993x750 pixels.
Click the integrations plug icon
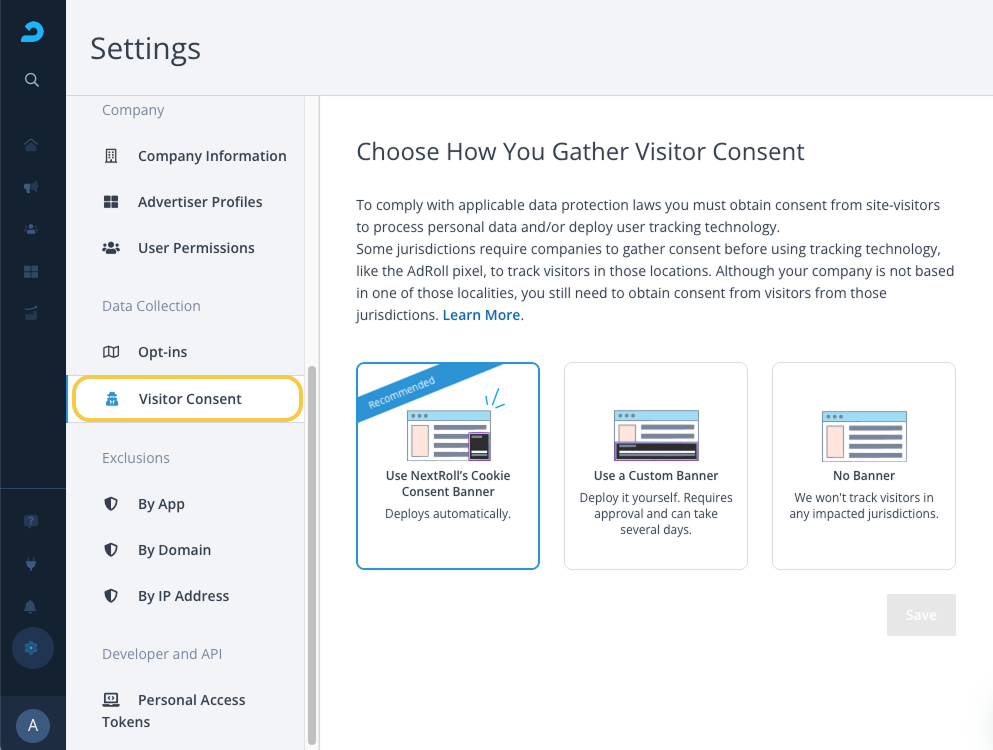tap(32, 564)
